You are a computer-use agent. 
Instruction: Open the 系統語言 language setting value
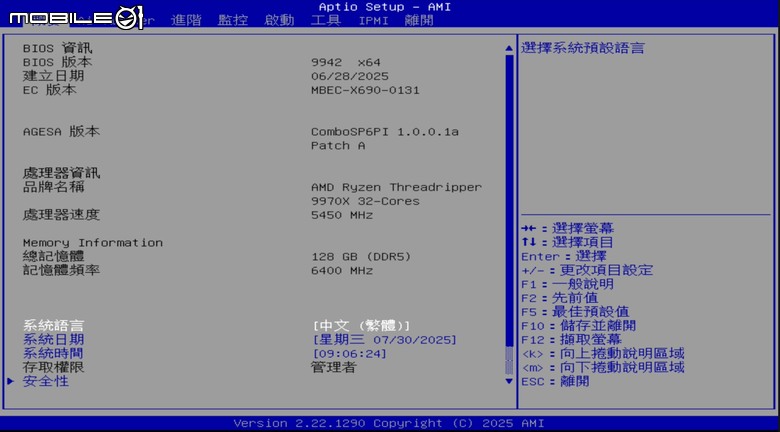tap(361, 326)
